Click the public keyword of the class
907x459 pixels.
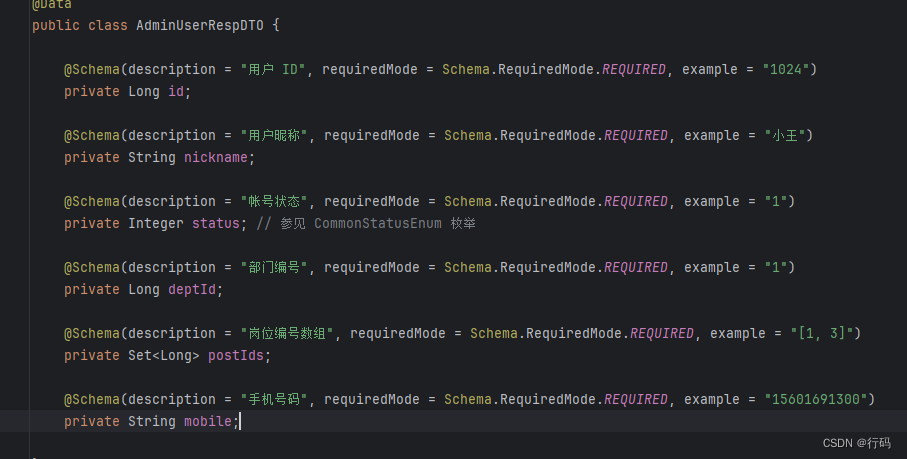pos(56,25)
